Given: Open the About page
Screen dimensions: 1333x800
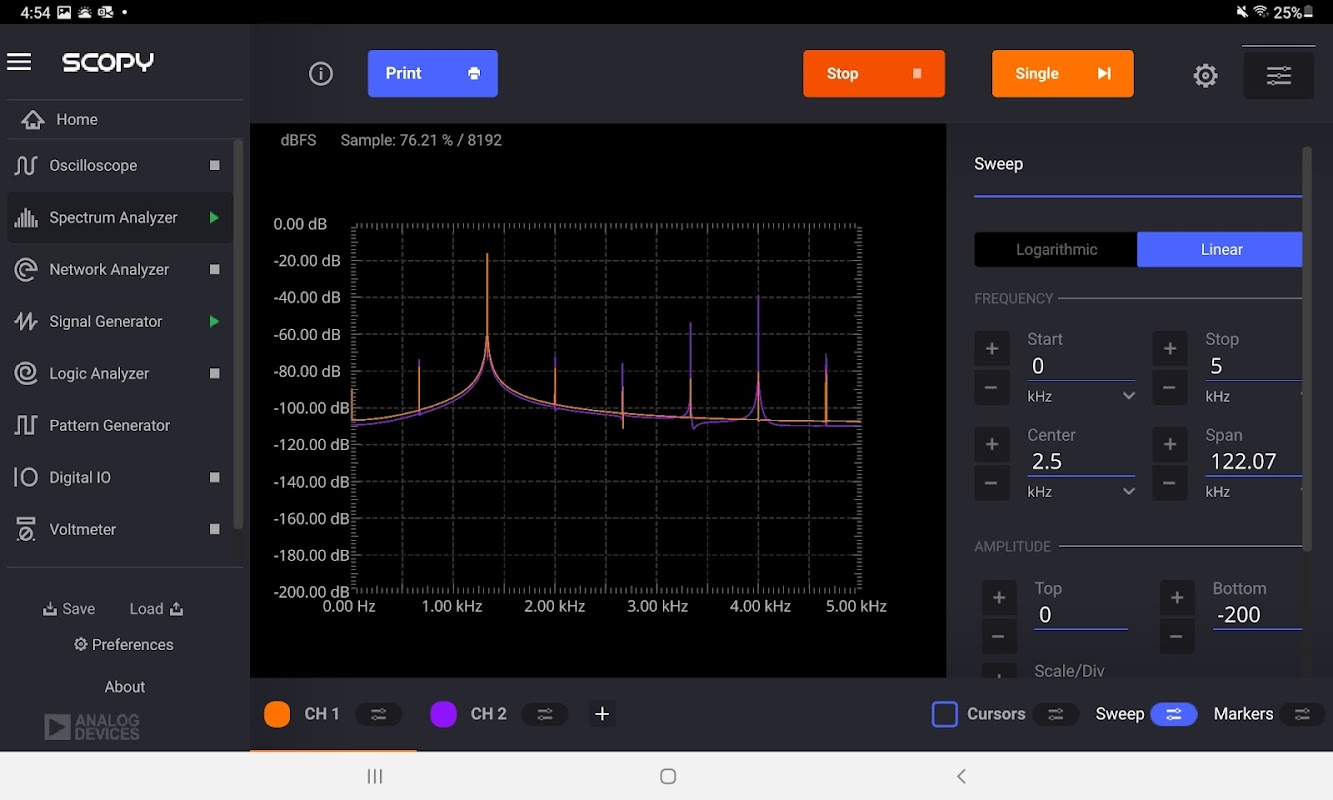Looking at the screenshot, I should pos(125,687).
